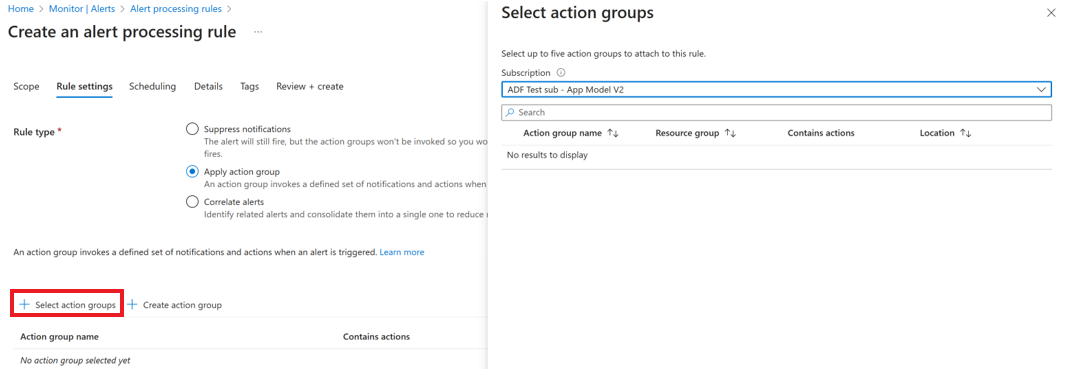Navigate to Monitor | Alerts breadcrumb
1075x369 pixels.
pos(82,9)
